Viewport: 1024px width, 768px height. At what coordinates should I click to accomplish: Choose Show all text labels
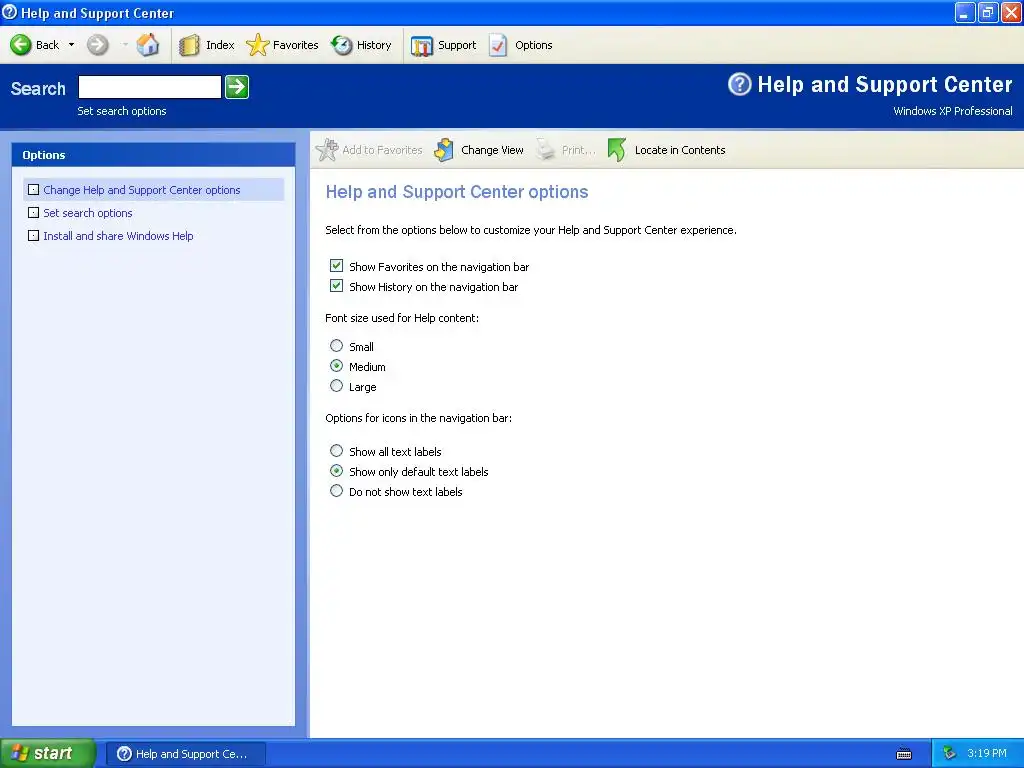(336, 451)
